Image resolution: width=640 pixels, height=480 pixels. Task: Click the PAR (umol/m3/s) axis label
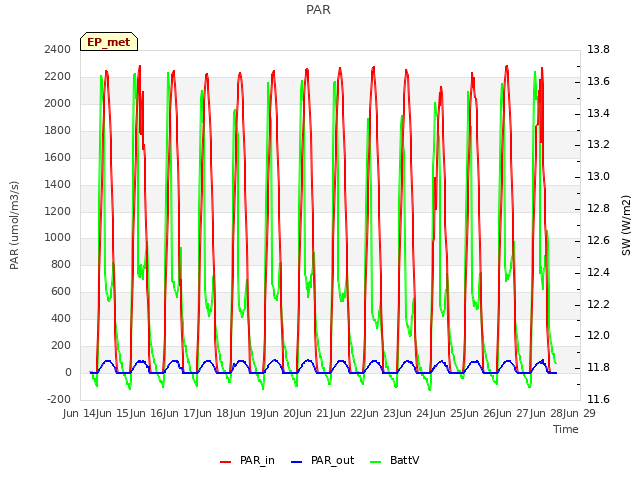pyautogui.click(x=14, y=225)
